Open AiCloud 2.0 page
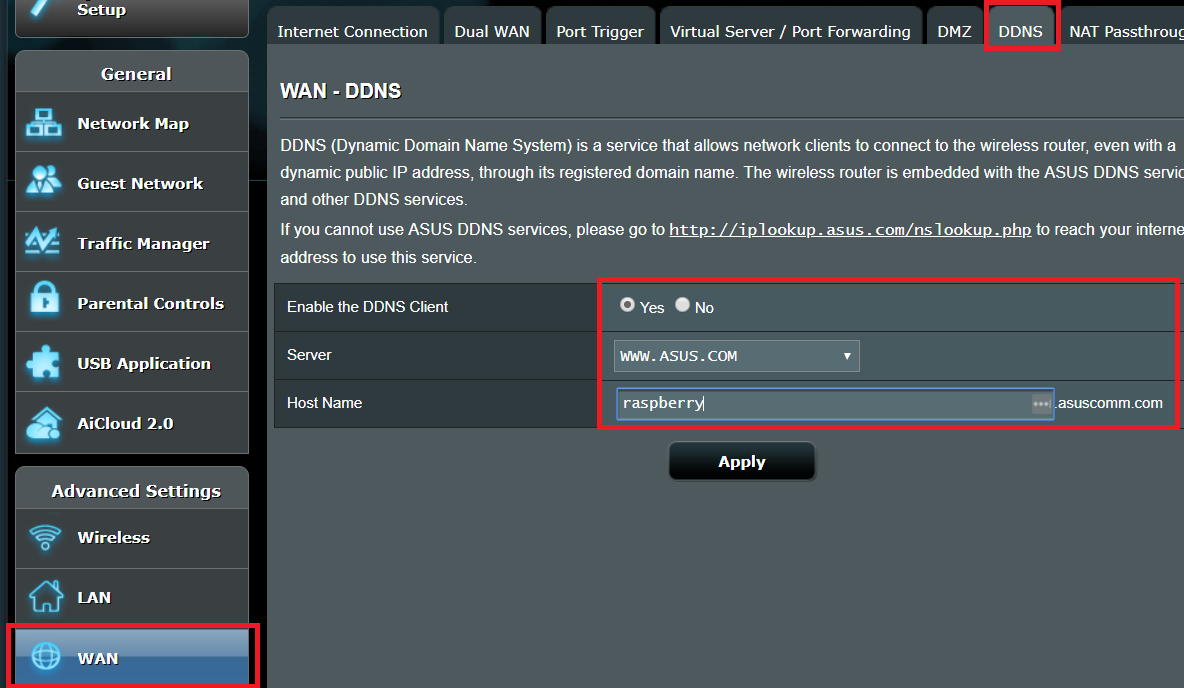The image size is (1184, 688). pos(132,423)
